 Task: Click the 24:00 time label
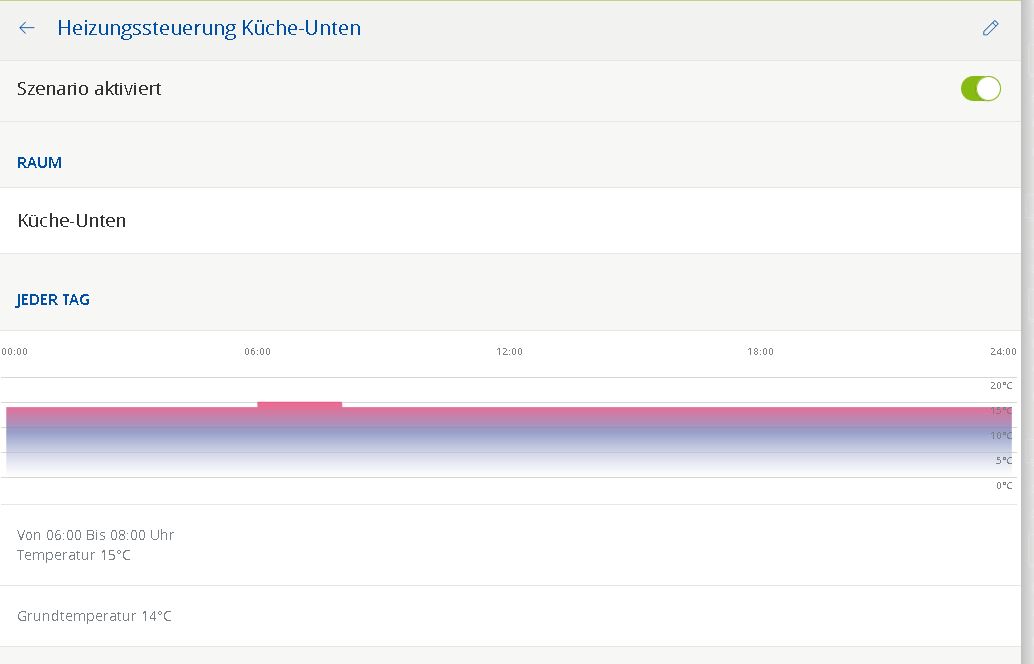point(1003,352)
